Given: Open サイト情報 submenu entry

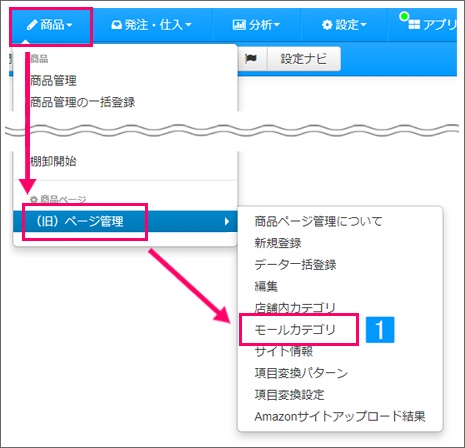Looking at the screenshot, I should click(x=284, y=351).
